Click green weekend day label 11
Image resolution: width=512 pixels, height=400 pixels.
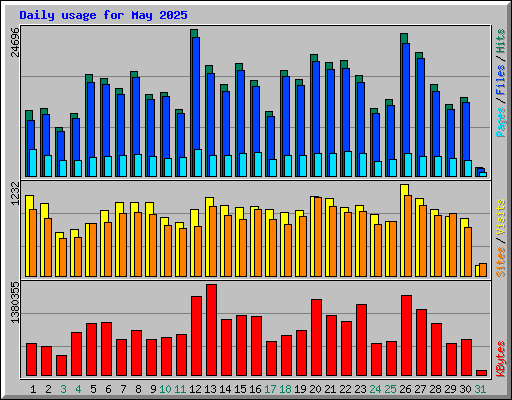click(x=180, y=389)
